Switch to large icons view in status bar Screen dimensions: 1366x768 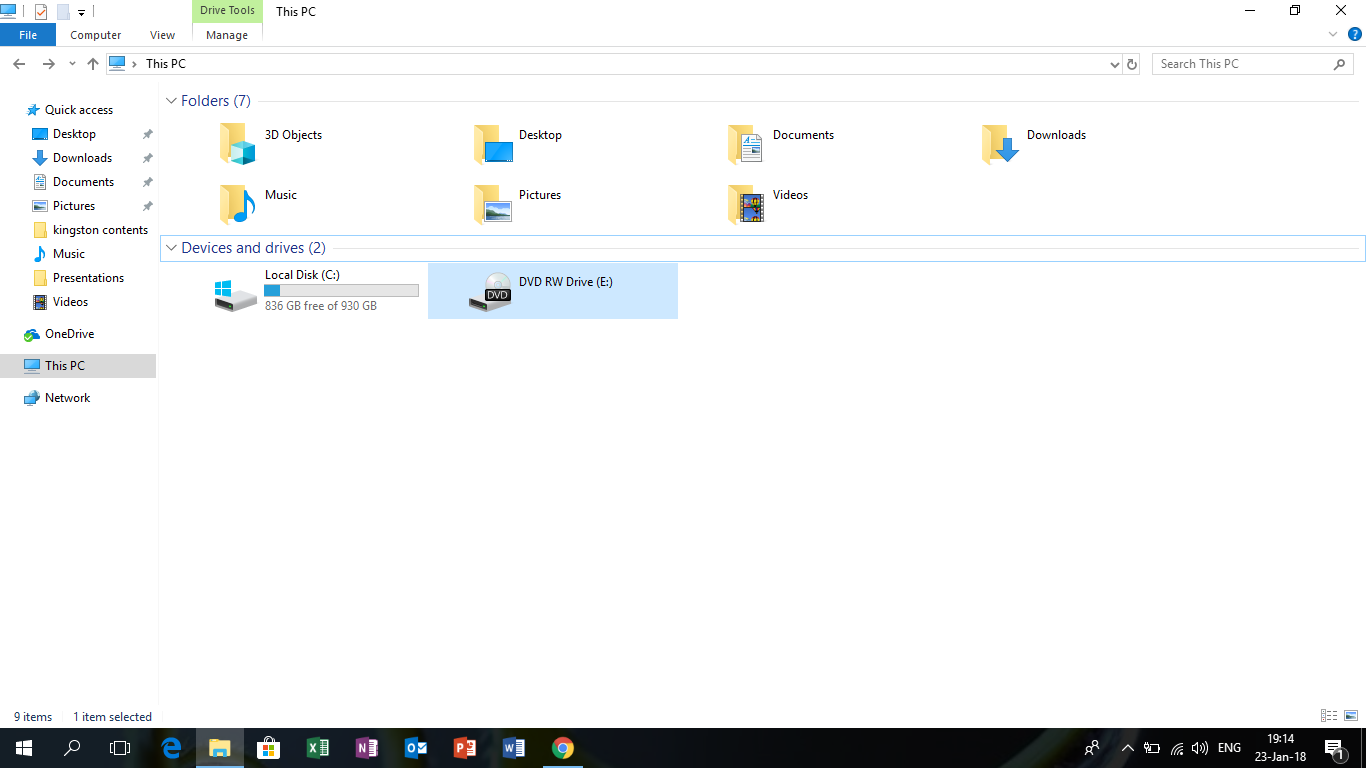pos(1351,716)
